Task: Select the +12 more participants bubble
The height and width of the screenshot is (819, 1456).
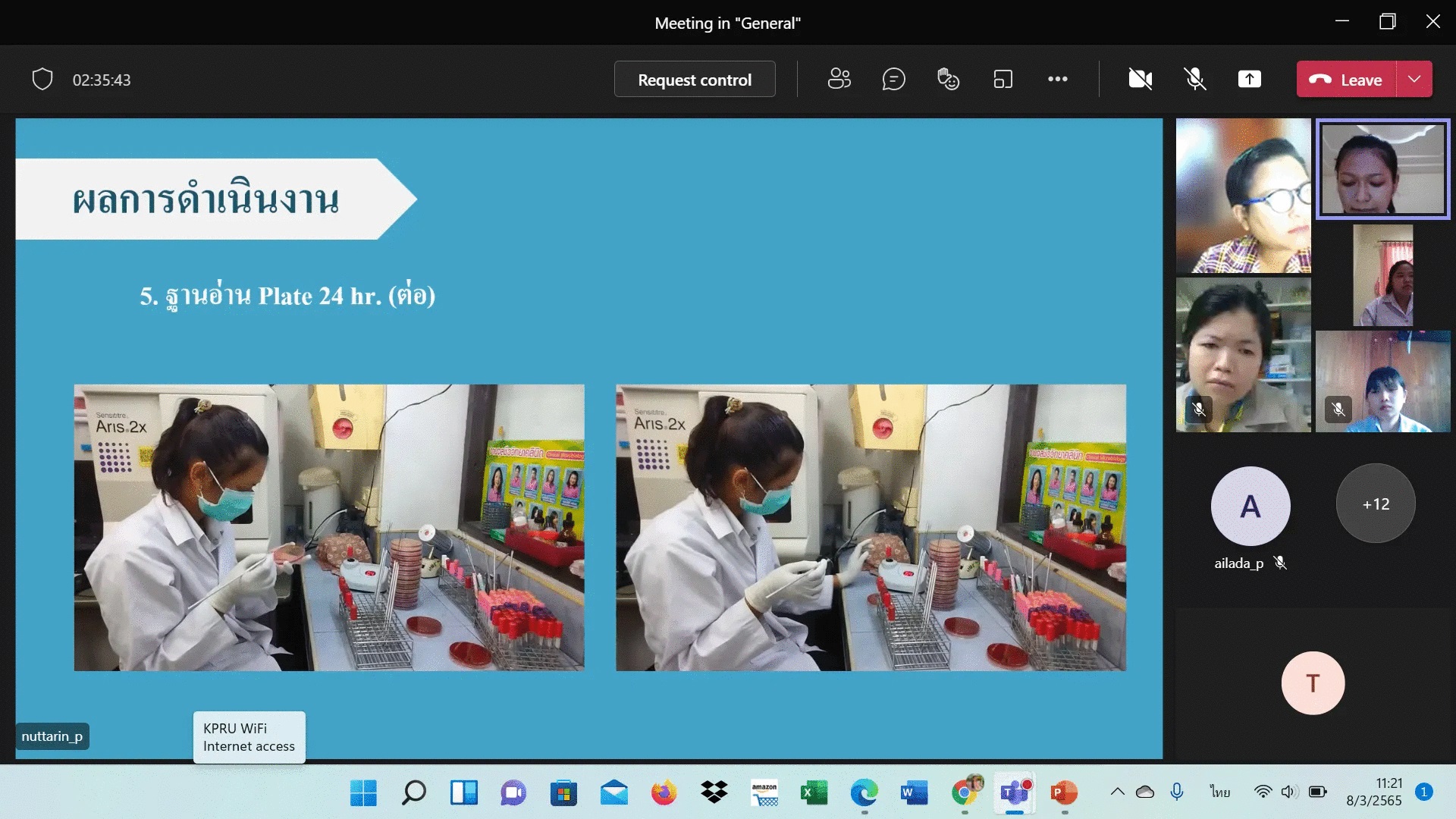Action: pos(1375,504)
